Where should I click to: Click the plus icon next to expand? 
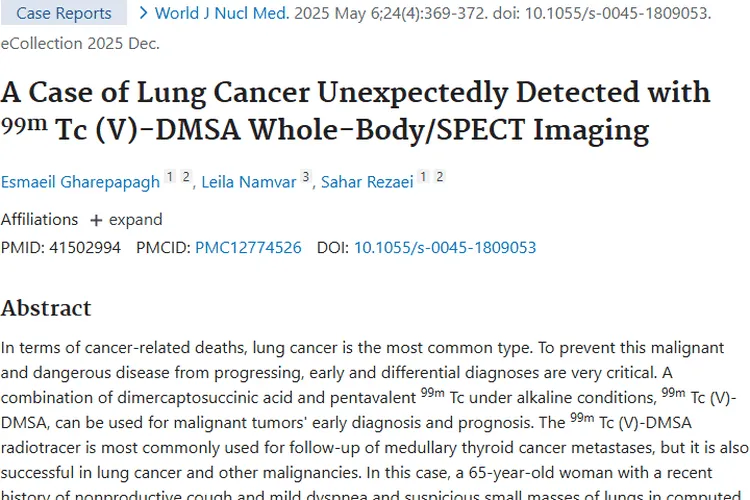96,220
